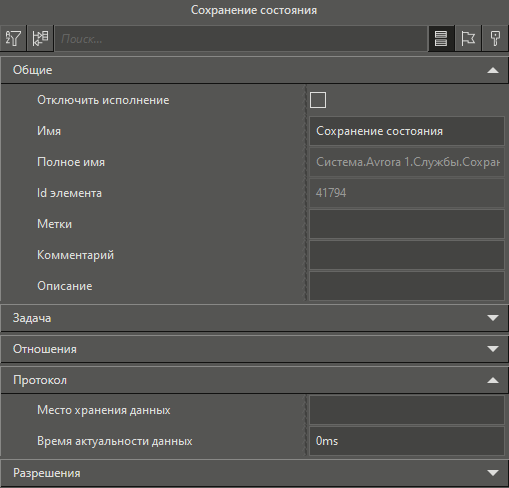Click the Полное имя property label
Image resolution: width=509 pixels, height=488 pixels.
(71, 162)
